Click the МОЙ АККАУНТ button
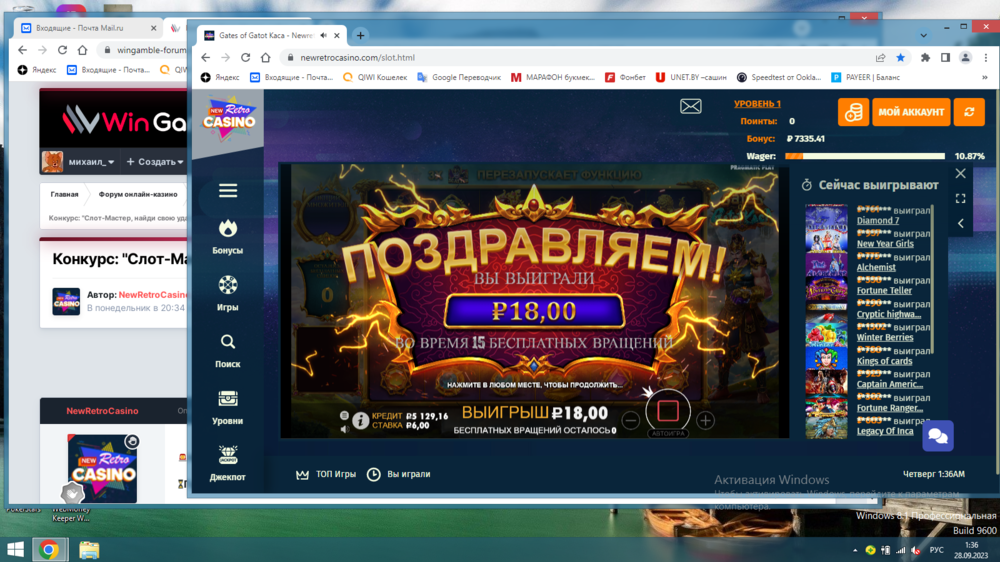 [910, 112]
